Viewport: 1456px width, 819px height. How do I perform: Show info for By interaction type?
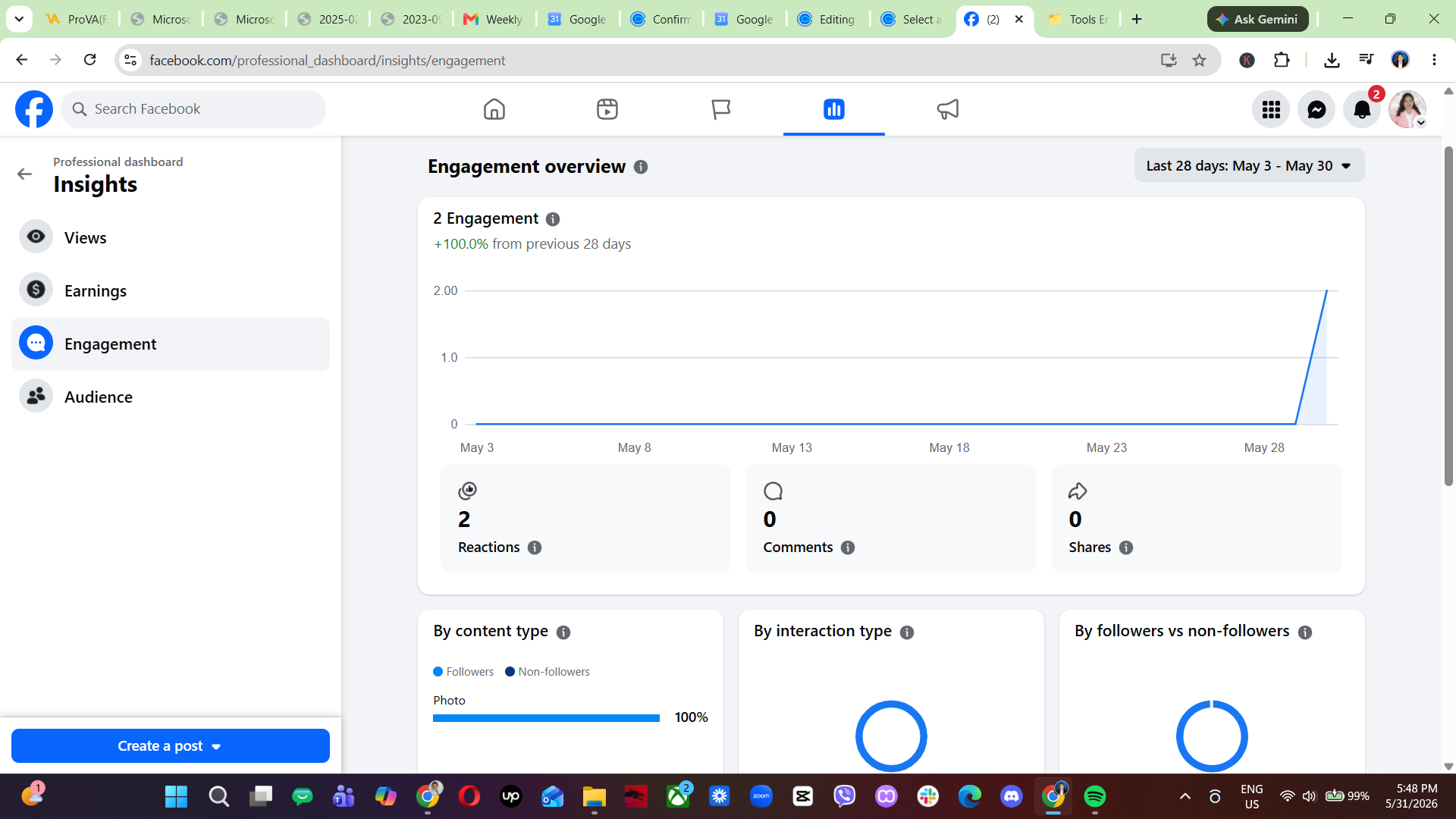point(907,632)
